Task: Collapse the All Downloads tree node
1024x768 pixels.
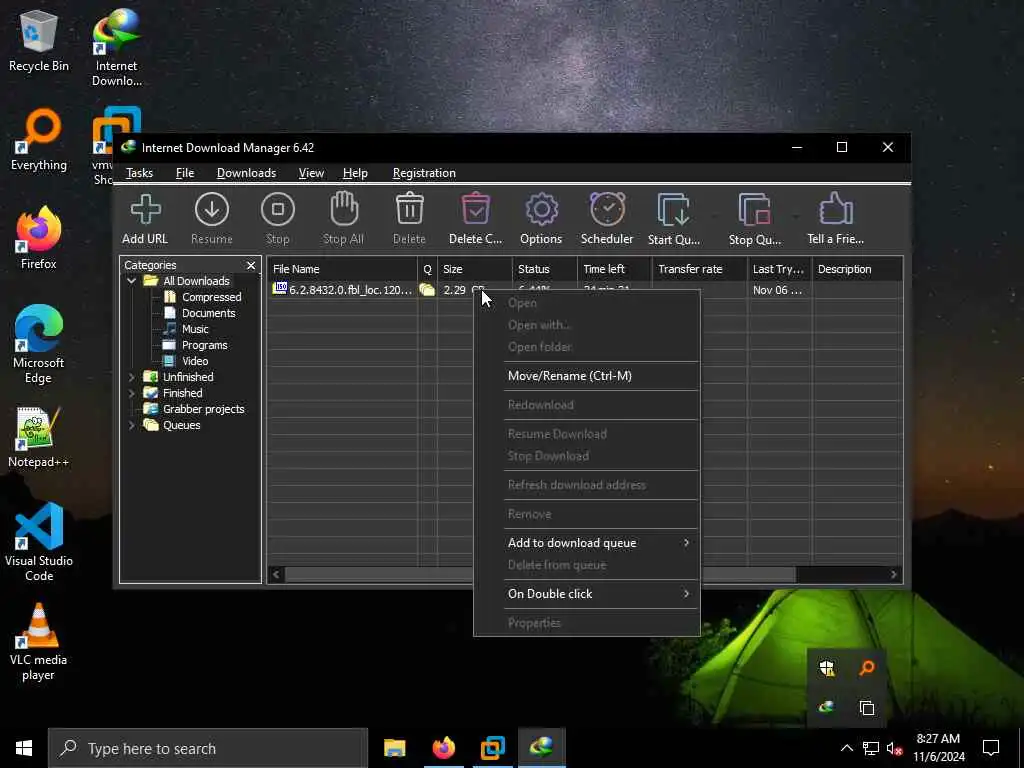Action: point(131,281)
